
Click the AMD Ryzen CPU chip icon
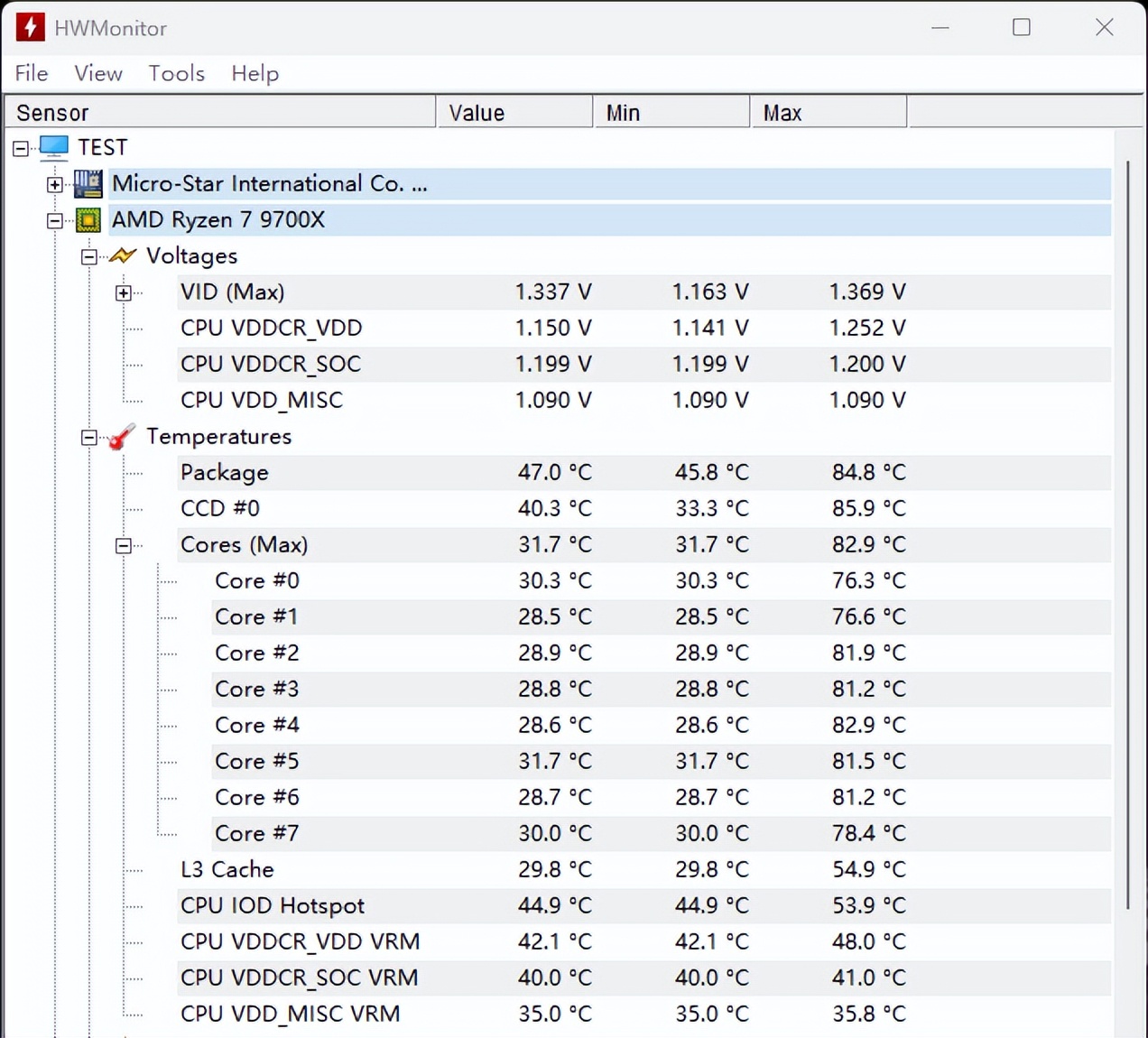tap(88, 220)
